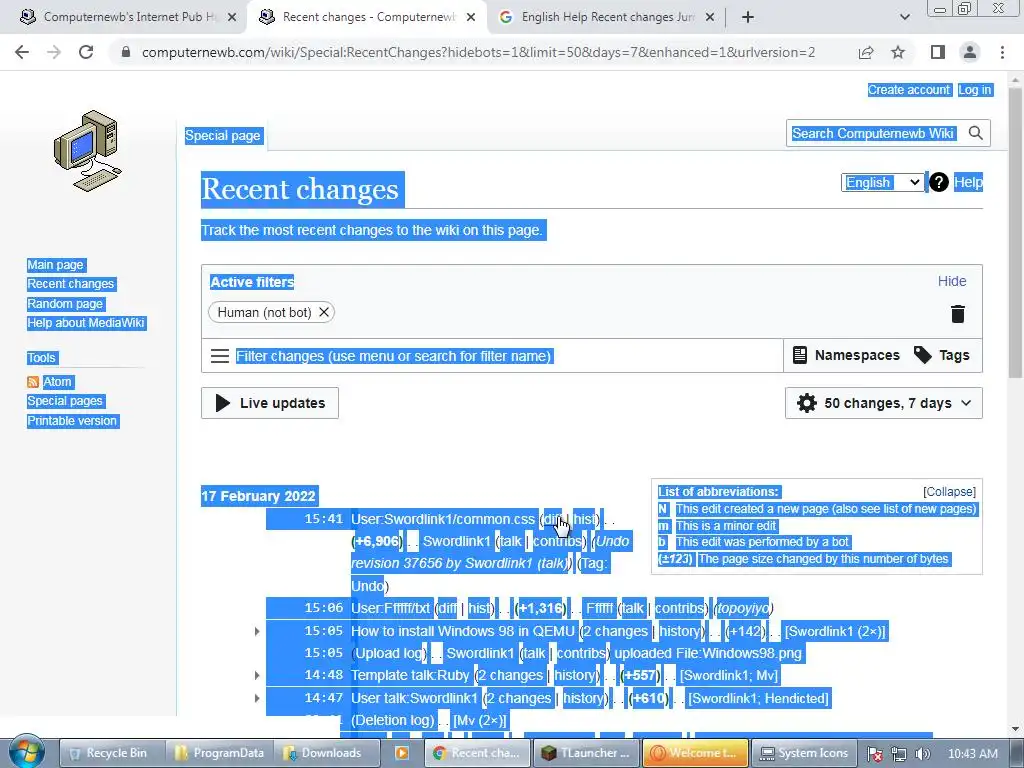Open the Tags filter menu
This screenshot has height=768, width=1024.
coord(941,355)
